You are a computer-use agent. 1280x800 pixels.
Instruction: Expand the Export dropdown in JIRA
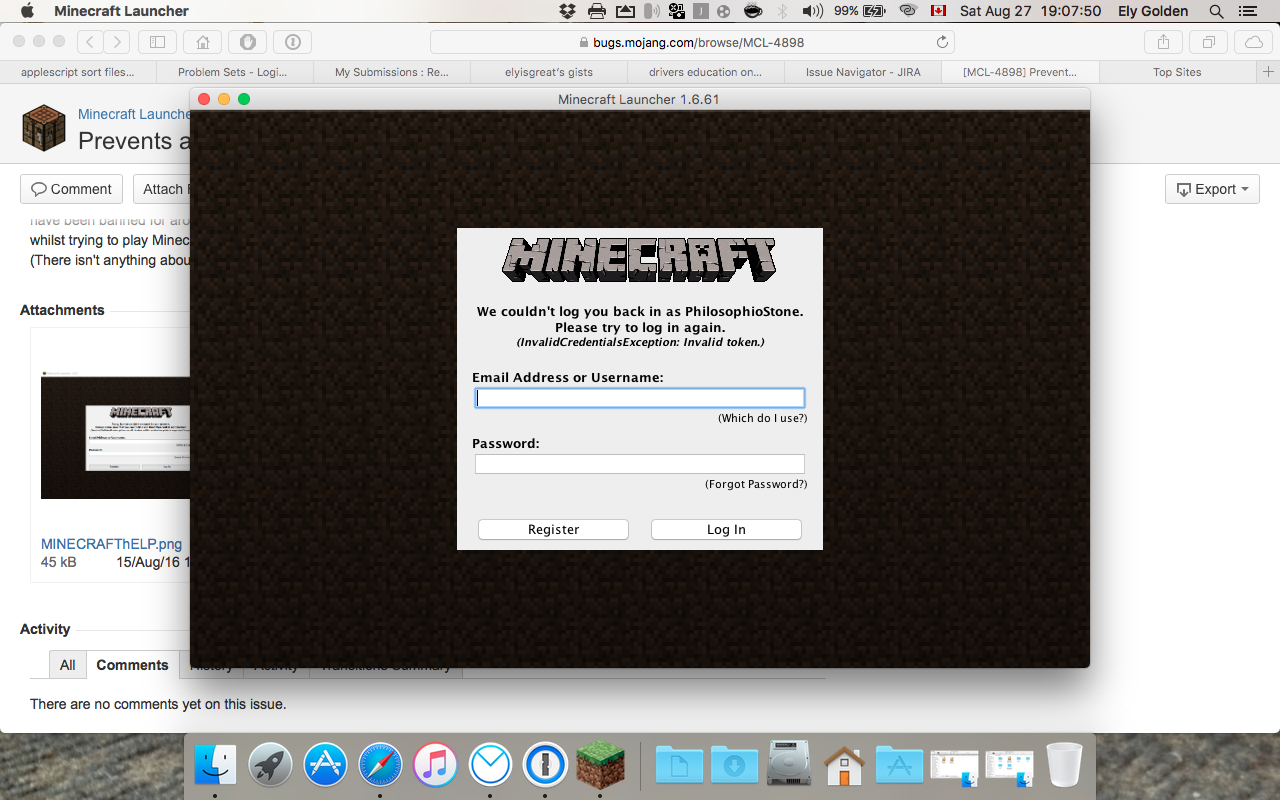coord(1212,189)
